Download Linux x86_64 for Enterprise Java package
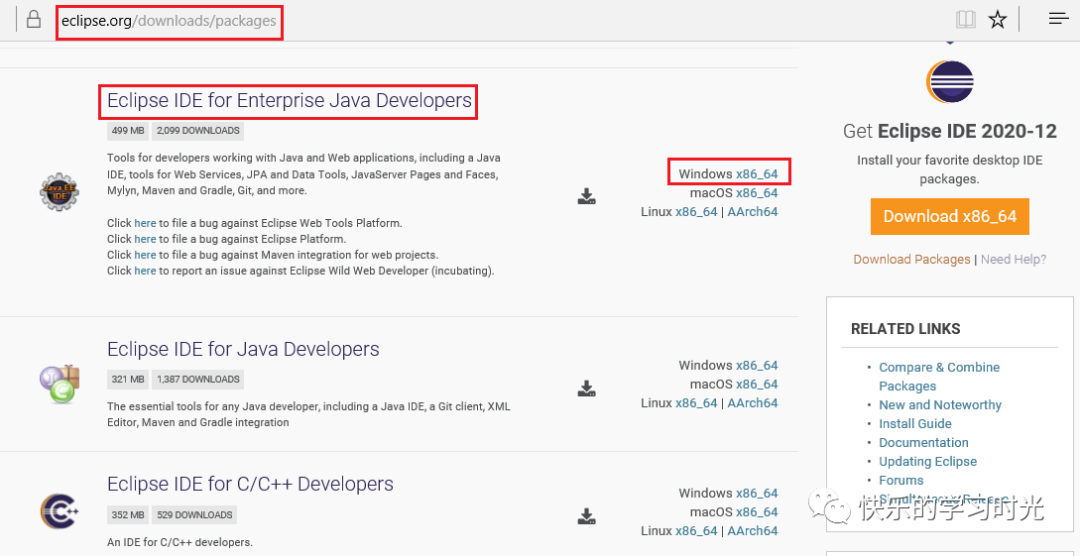The height and width of the screenshot is (556, 1080). pos(696,212)
